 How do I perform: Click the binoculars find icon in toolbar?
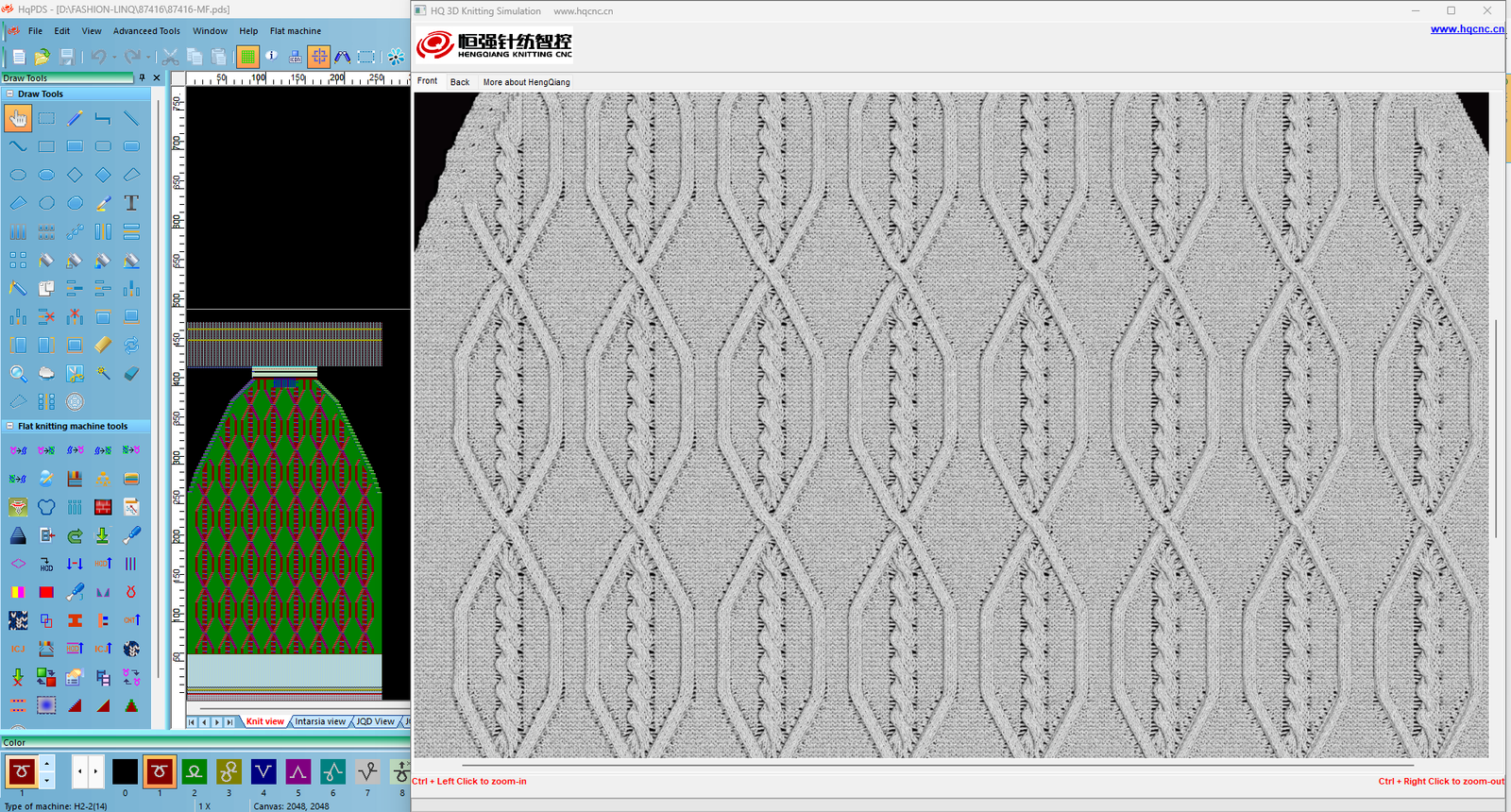pos(342,57)
